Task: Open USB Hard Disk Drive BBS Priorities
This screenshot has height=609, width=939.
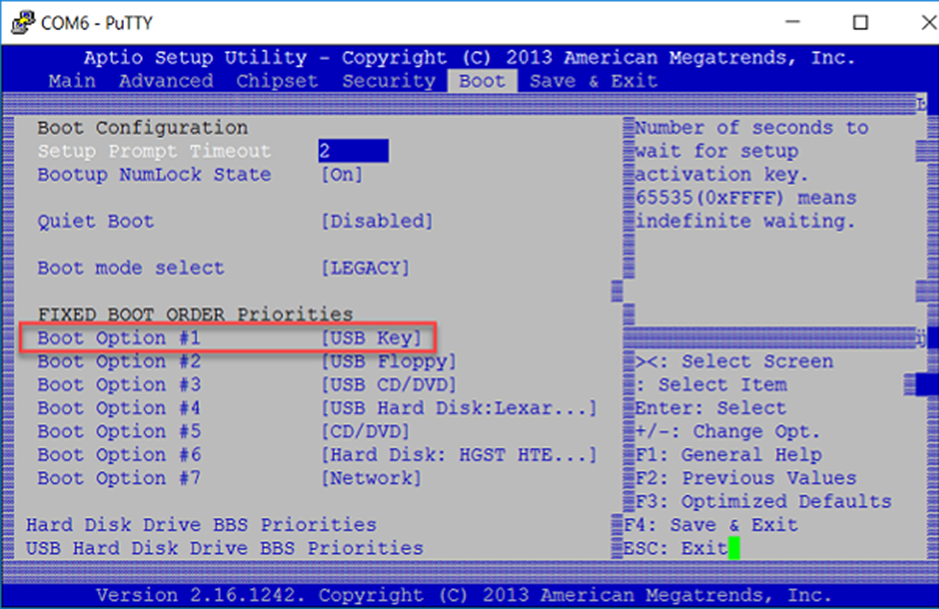Action: click(x=224, y=548)
